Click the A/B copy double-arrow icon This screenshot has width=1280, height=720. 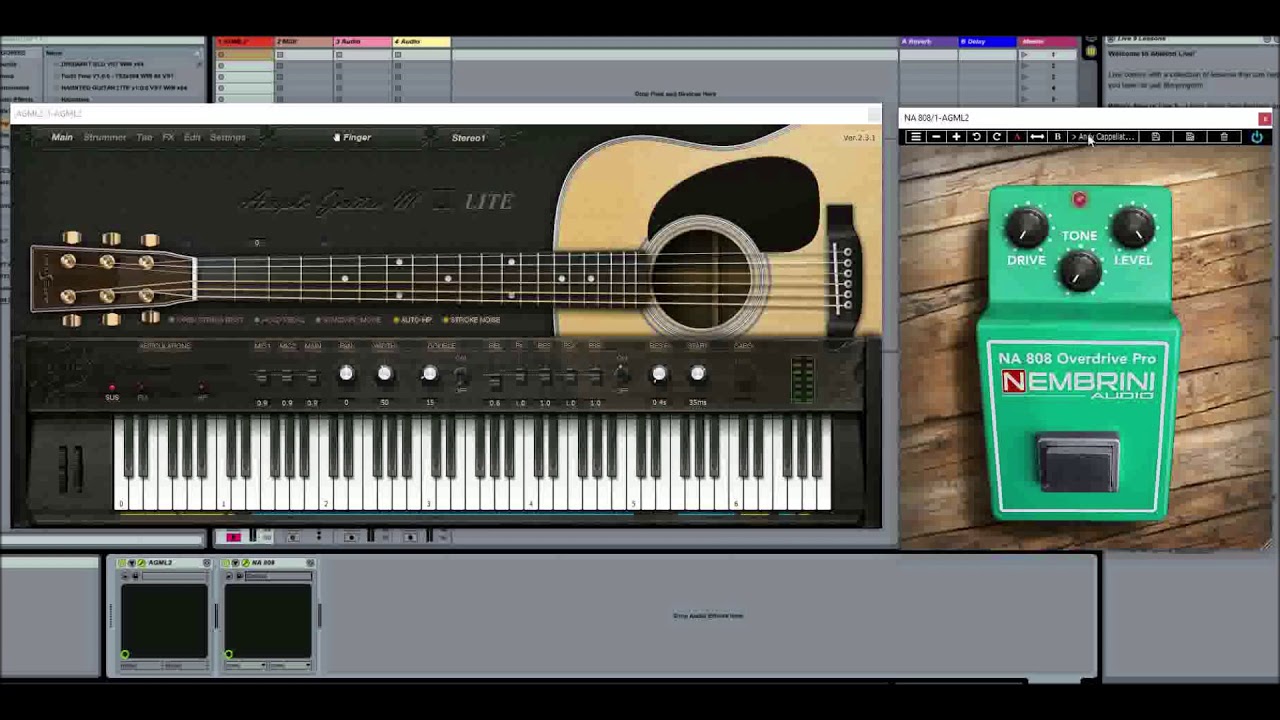[1037, 137]
